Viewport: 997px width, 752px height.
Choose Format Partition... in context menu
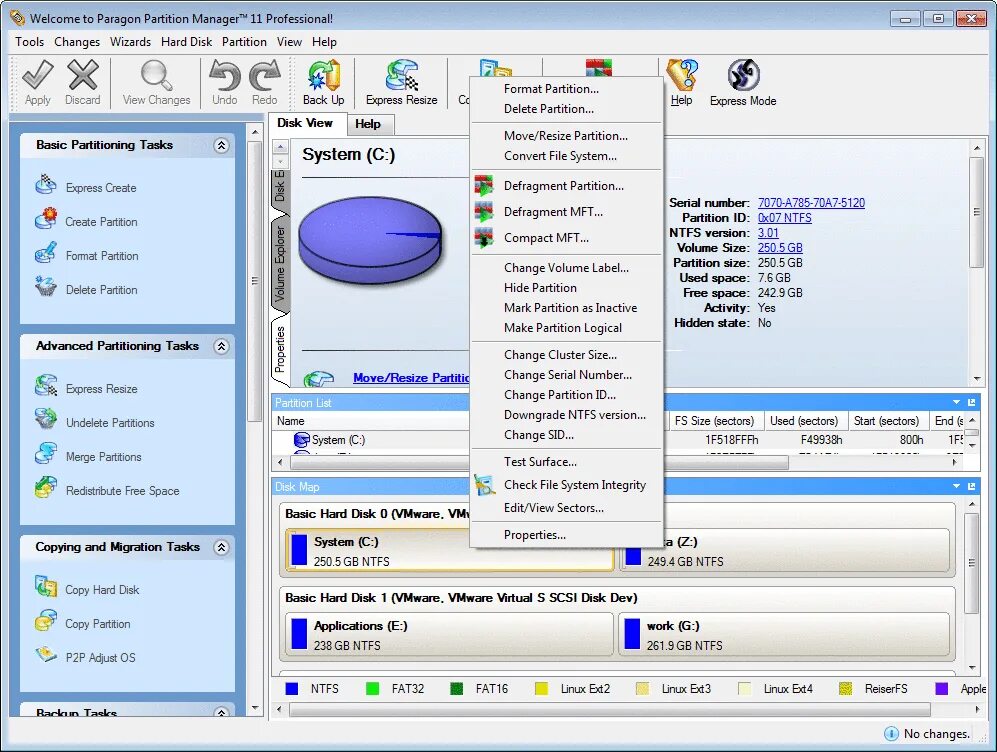coord(551,89)
